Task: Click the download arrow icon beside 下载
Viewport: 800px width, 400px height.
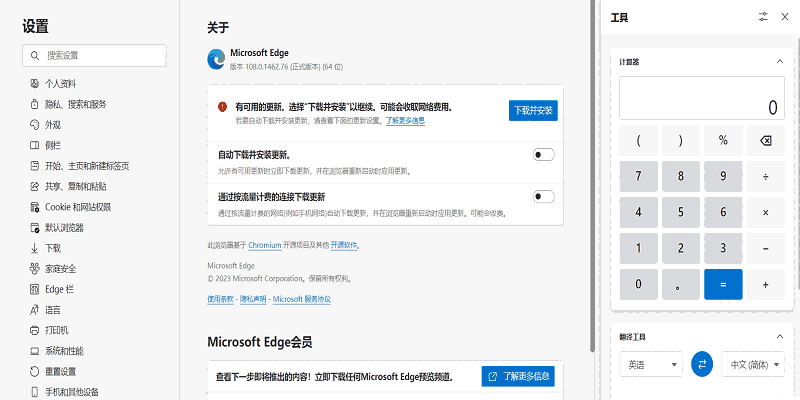Action: (35, 248)
